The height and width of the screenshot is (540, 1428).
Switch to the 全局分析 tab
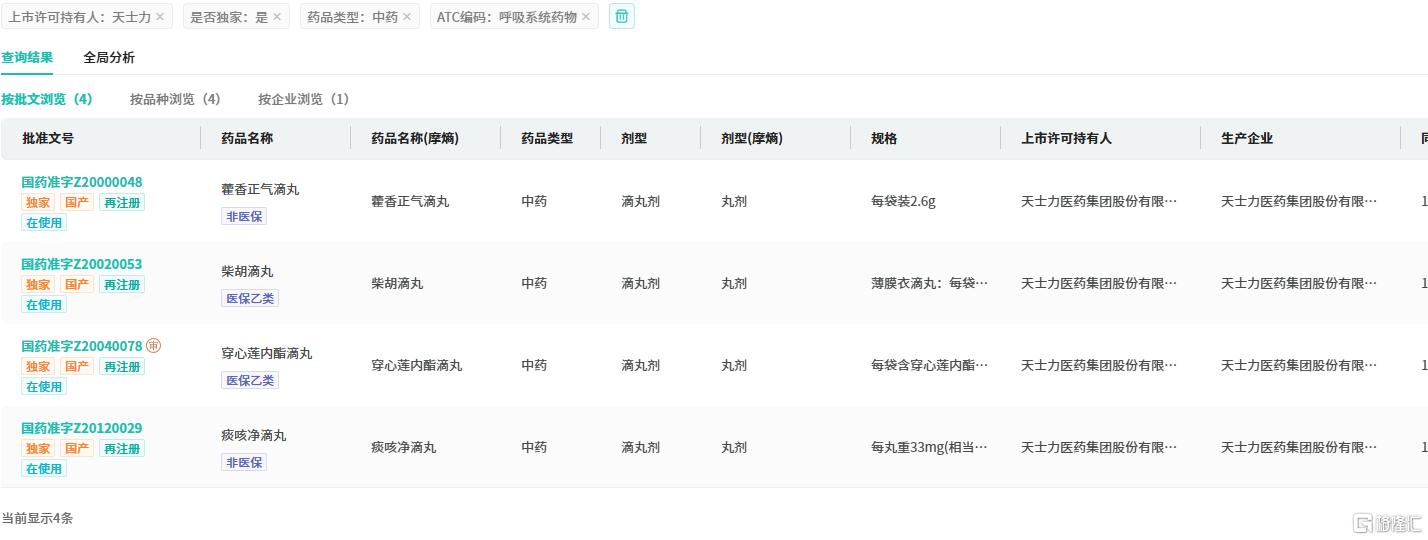point(109,58)
